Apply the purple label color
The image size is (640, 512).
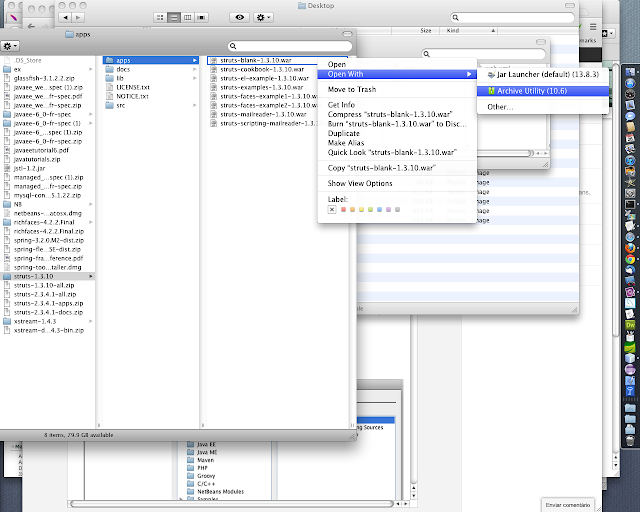tap(388, 209)
